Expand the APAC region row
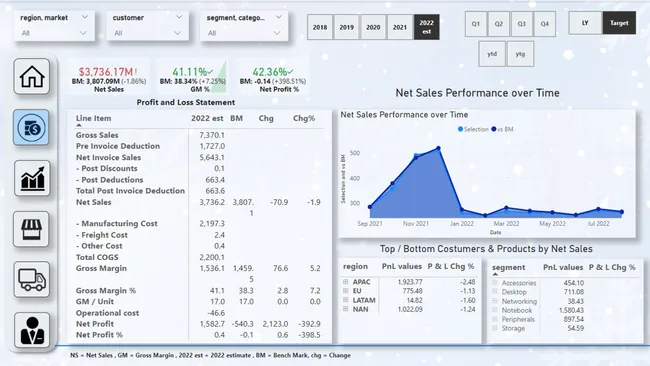This screenshot has width=650, height=366. pos(345,282)
